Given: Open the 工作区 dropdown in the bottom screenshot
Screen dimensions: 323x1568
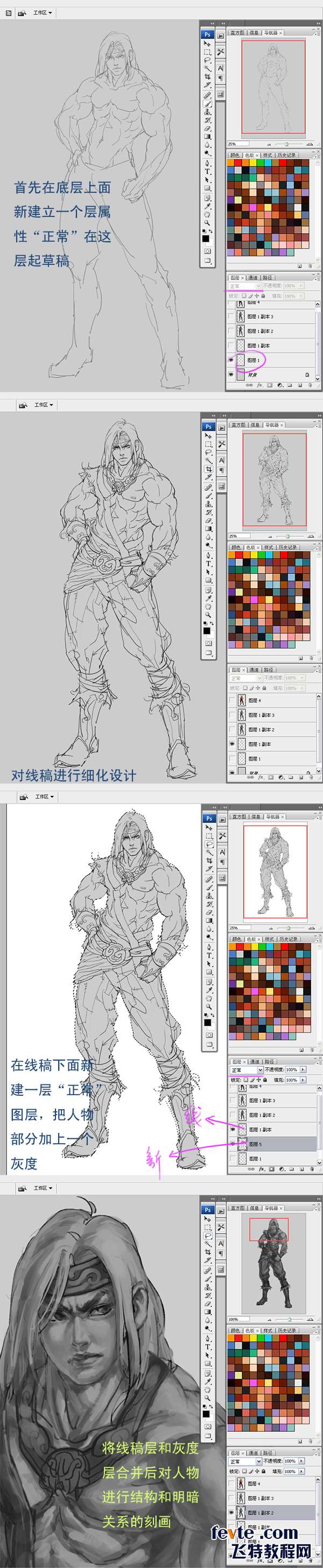Looking at the screenshot, I should [44, 1187].
